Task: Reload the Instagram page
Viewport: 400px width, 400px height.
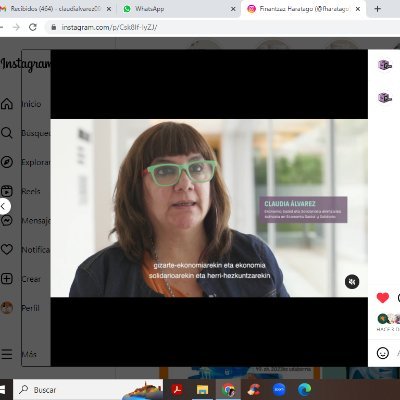Action: point(33,27)
